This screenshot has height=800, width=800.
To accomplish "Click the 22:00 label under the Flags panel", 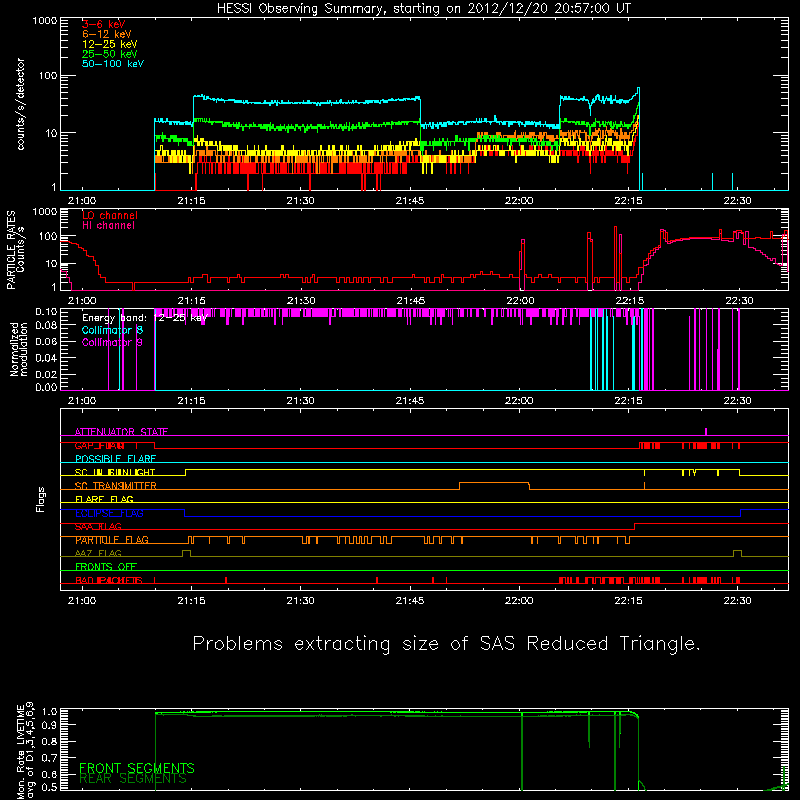I will click(519, 601).
